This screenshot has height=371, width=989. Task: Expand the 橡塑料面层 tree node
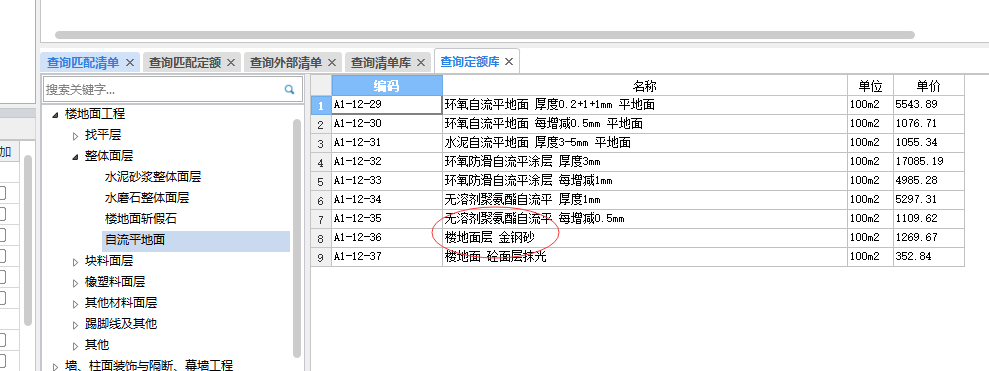76,282
